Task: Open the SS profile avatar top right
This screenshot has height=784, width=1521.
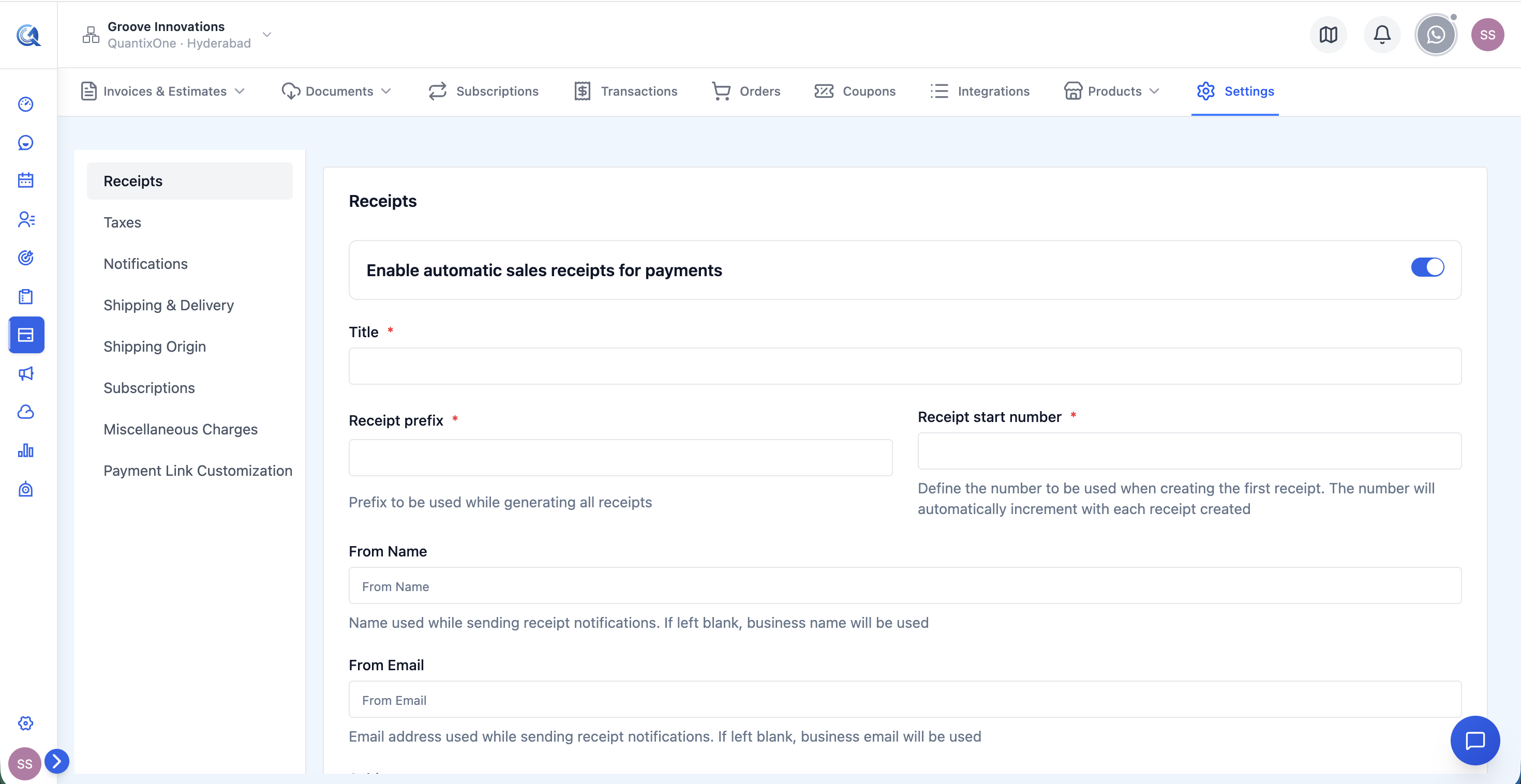Action: [1487, 35]
